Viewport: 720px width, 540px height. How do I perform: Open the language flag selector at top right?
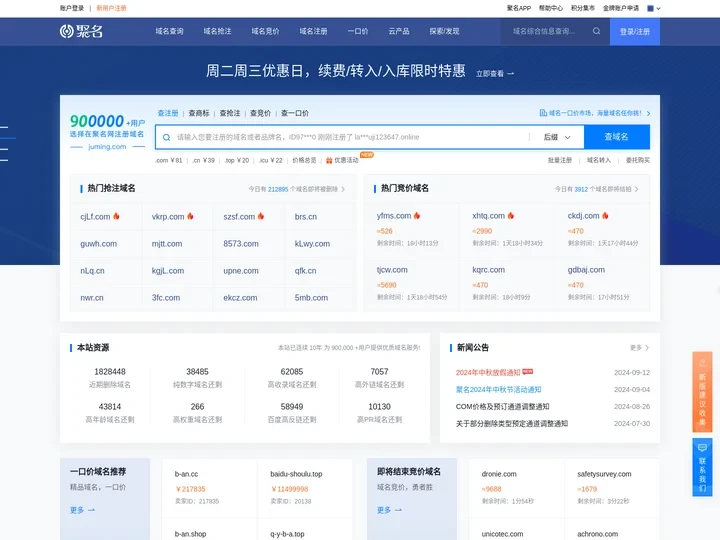[654, 8]
